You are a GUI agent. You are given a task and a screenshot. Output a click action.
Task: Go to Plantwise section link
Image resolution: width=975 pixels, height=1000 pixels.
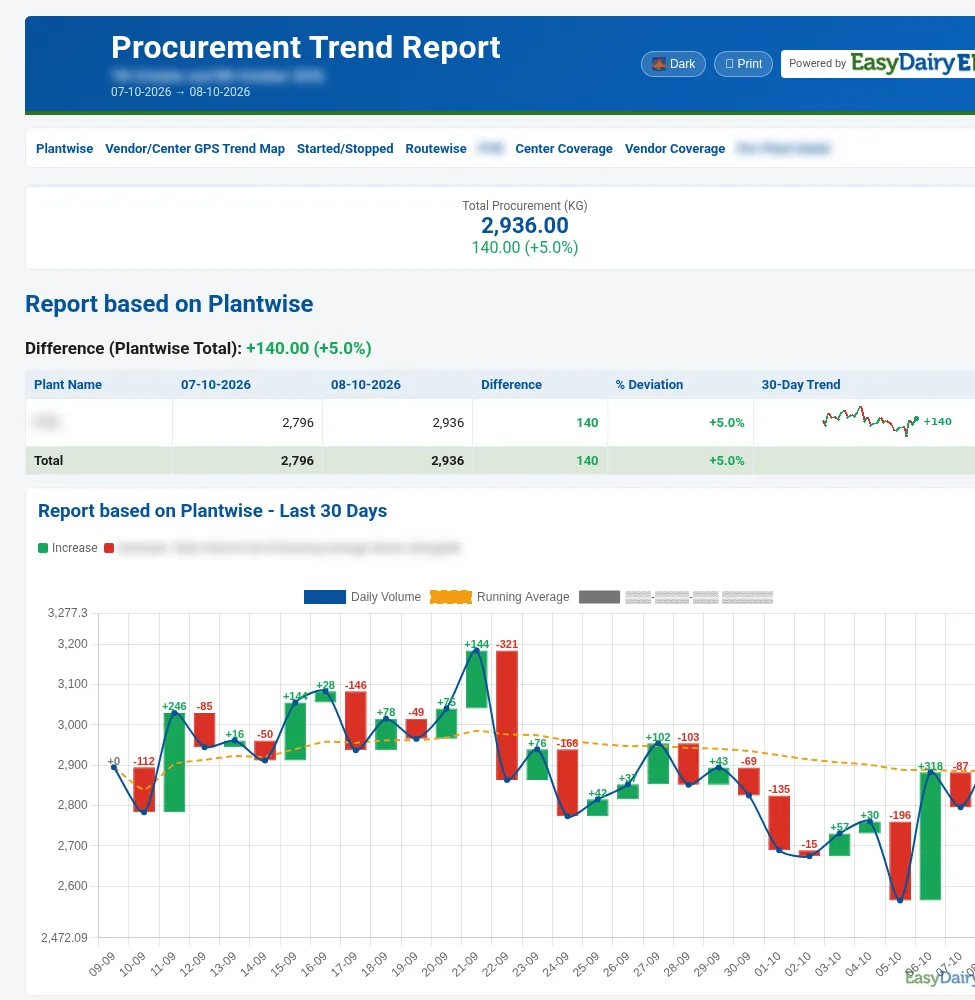[x=64, y=149]
